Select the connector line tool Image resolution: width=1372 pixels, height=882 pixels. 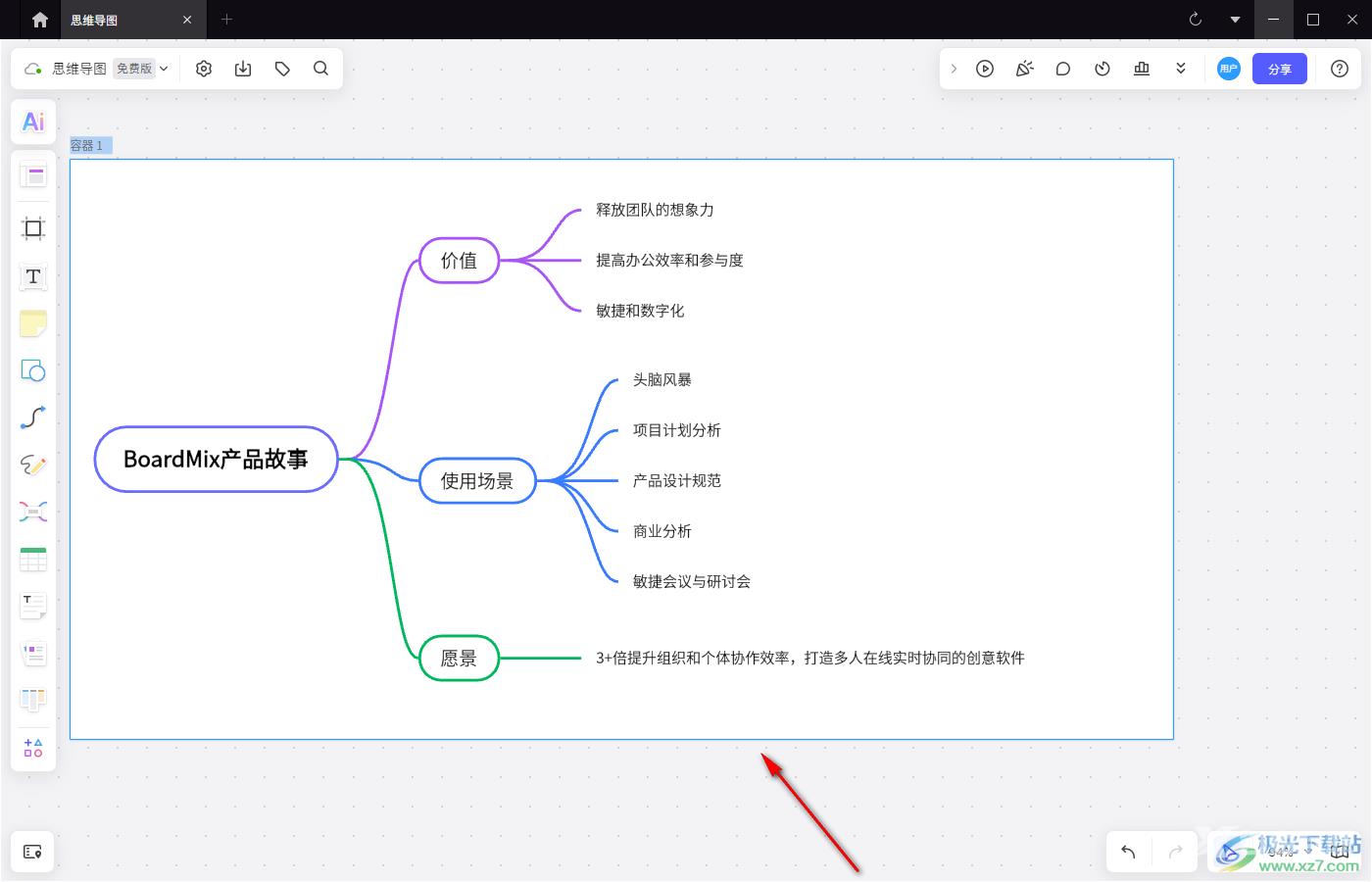click(33, 417)
